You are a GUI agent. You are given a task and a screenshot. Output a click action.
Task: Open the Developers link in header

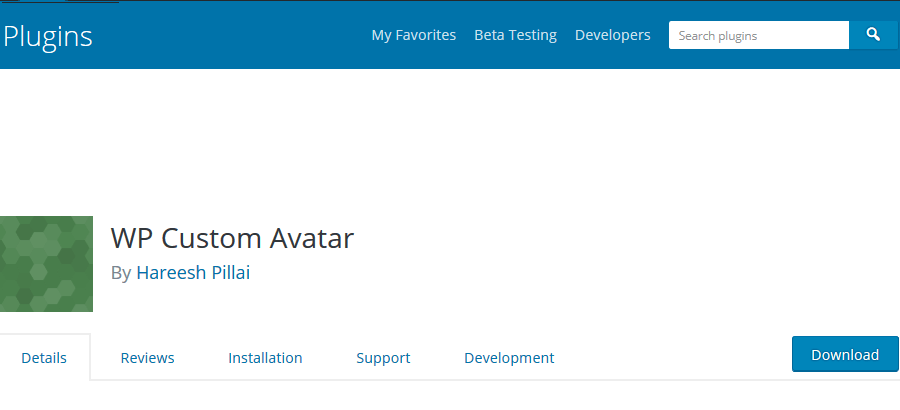[x=612, y=35]
